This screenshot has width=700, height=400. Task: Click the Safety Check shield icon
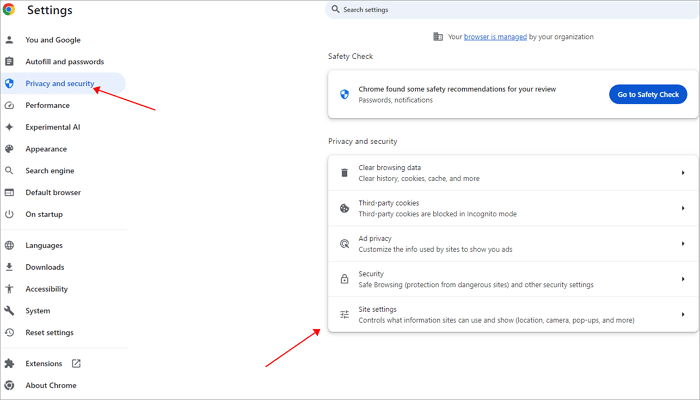click(x=344, y=94)
